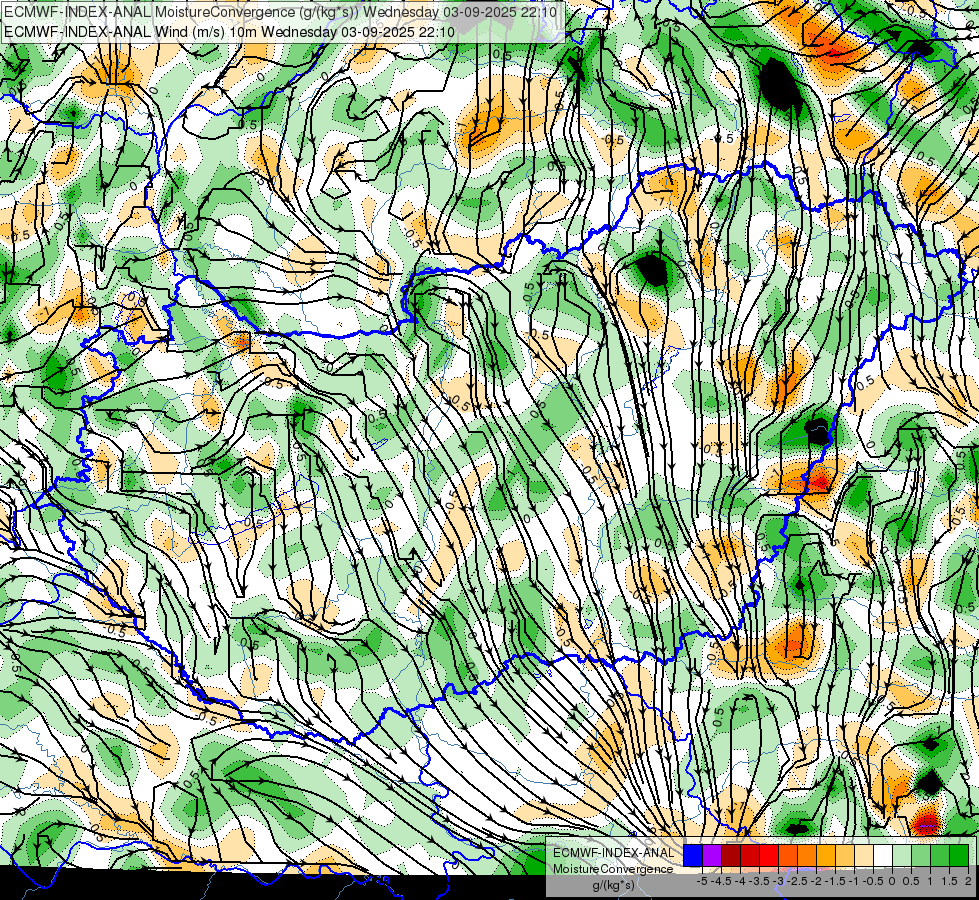Screen dimensions: 979x900
Task: Click the Wind (m/s) 10m title line
Action: 229,31
